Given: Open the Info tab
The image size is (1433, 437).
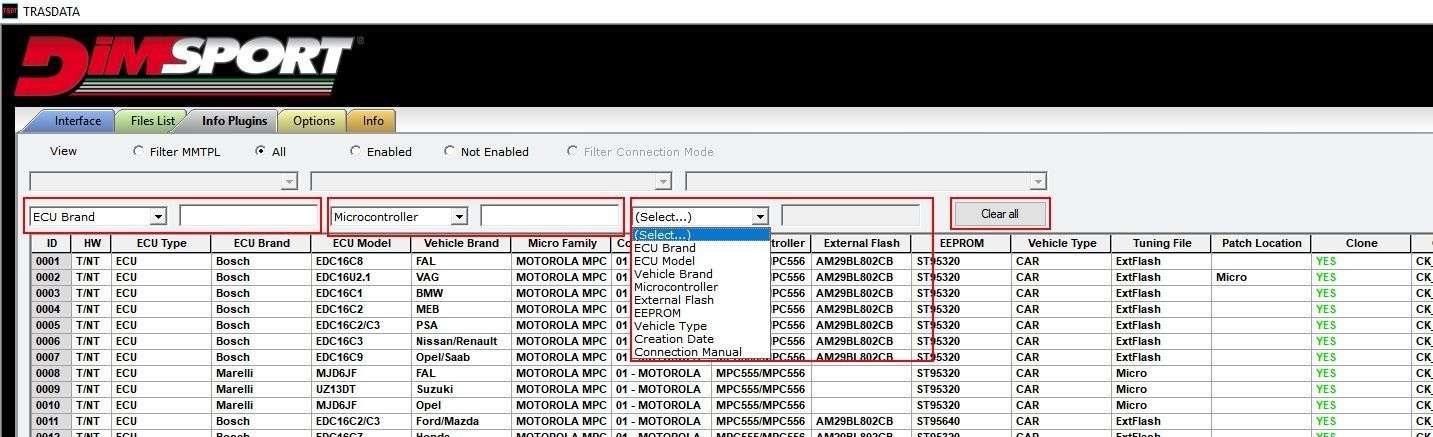Looking at the screenshot, I should point(373,121).
